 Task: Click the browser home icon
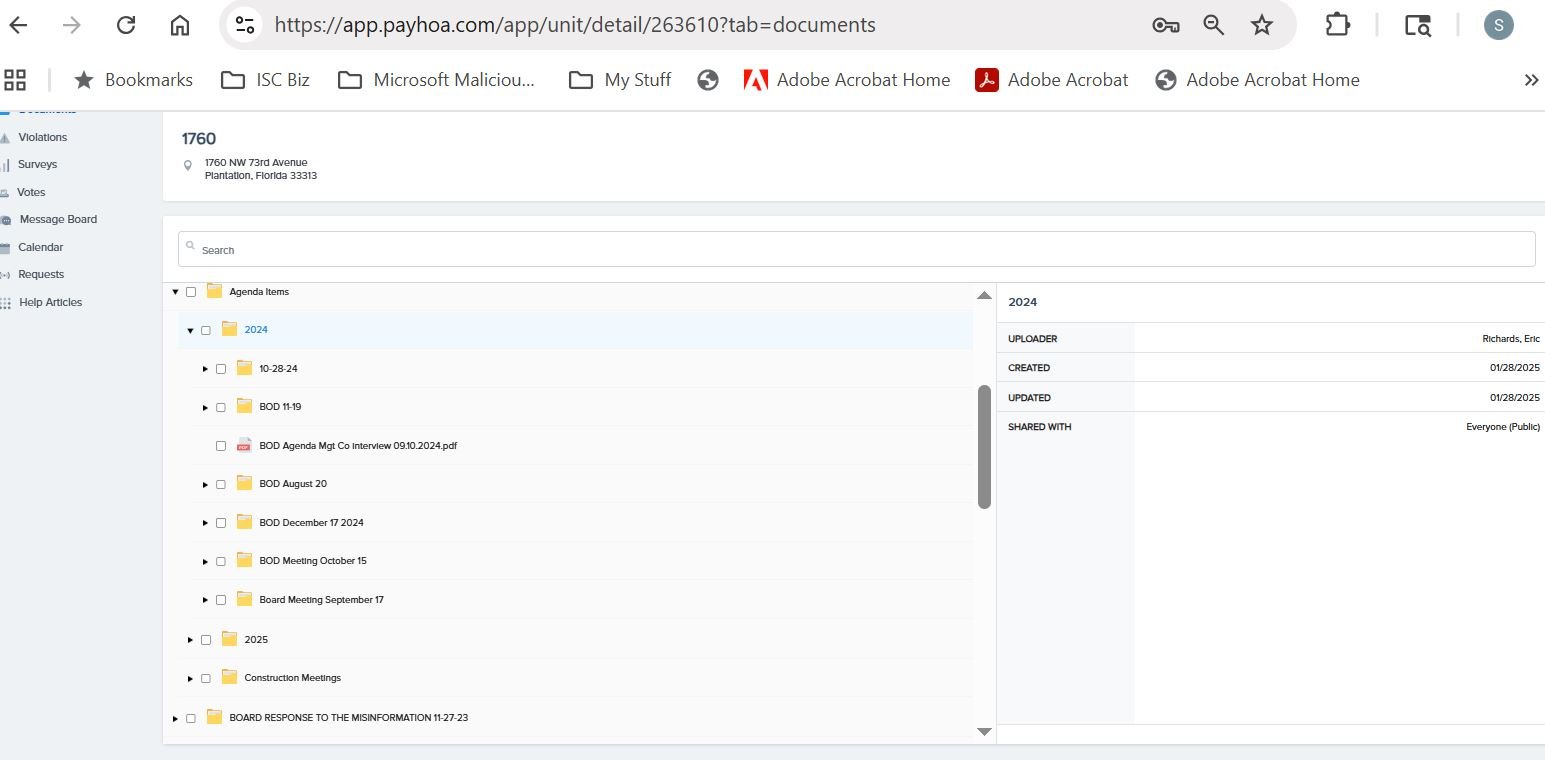(x=180, y=25)
